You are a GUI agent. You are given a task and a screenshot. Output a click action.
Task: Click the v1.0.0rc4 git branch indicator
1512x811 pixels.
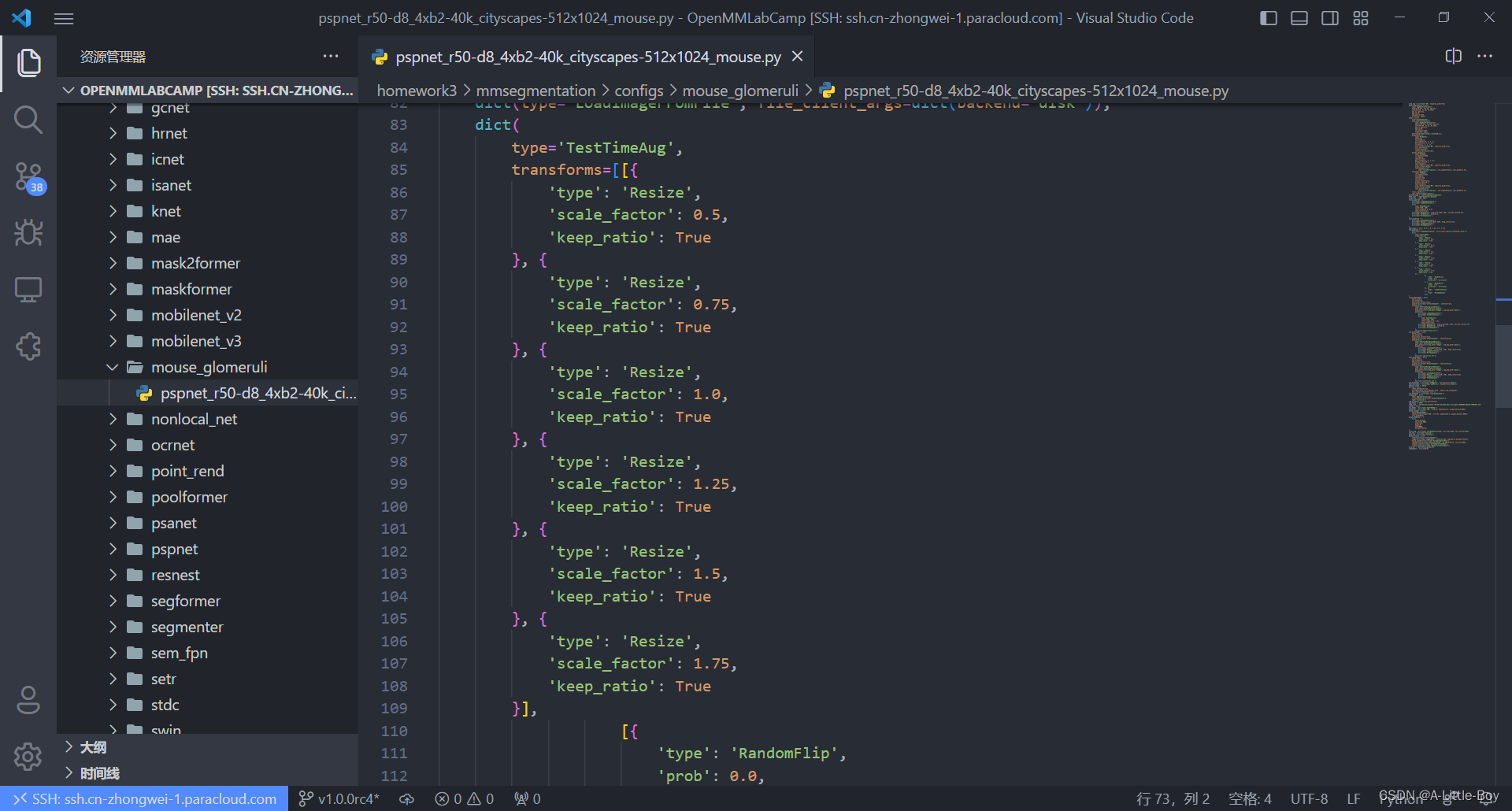(339, 798)
